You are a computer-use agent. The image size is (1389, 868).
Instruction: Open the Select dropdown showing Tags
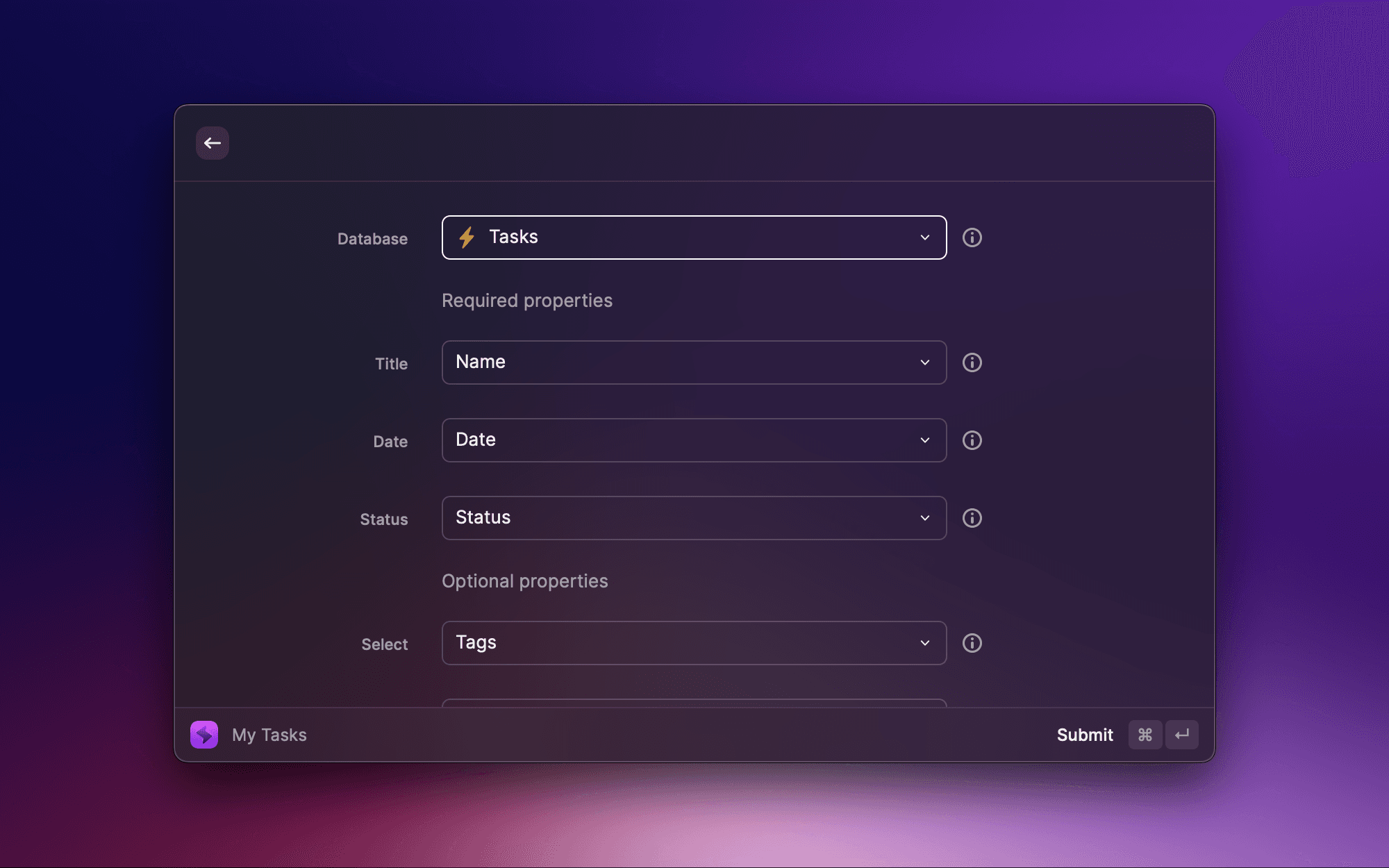point(694,643)
